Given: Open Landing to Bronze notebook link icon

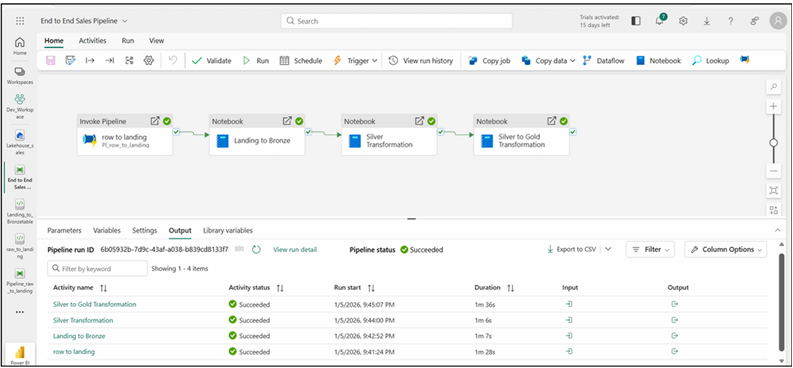Looking at the screenshot, I should (287, 121).
